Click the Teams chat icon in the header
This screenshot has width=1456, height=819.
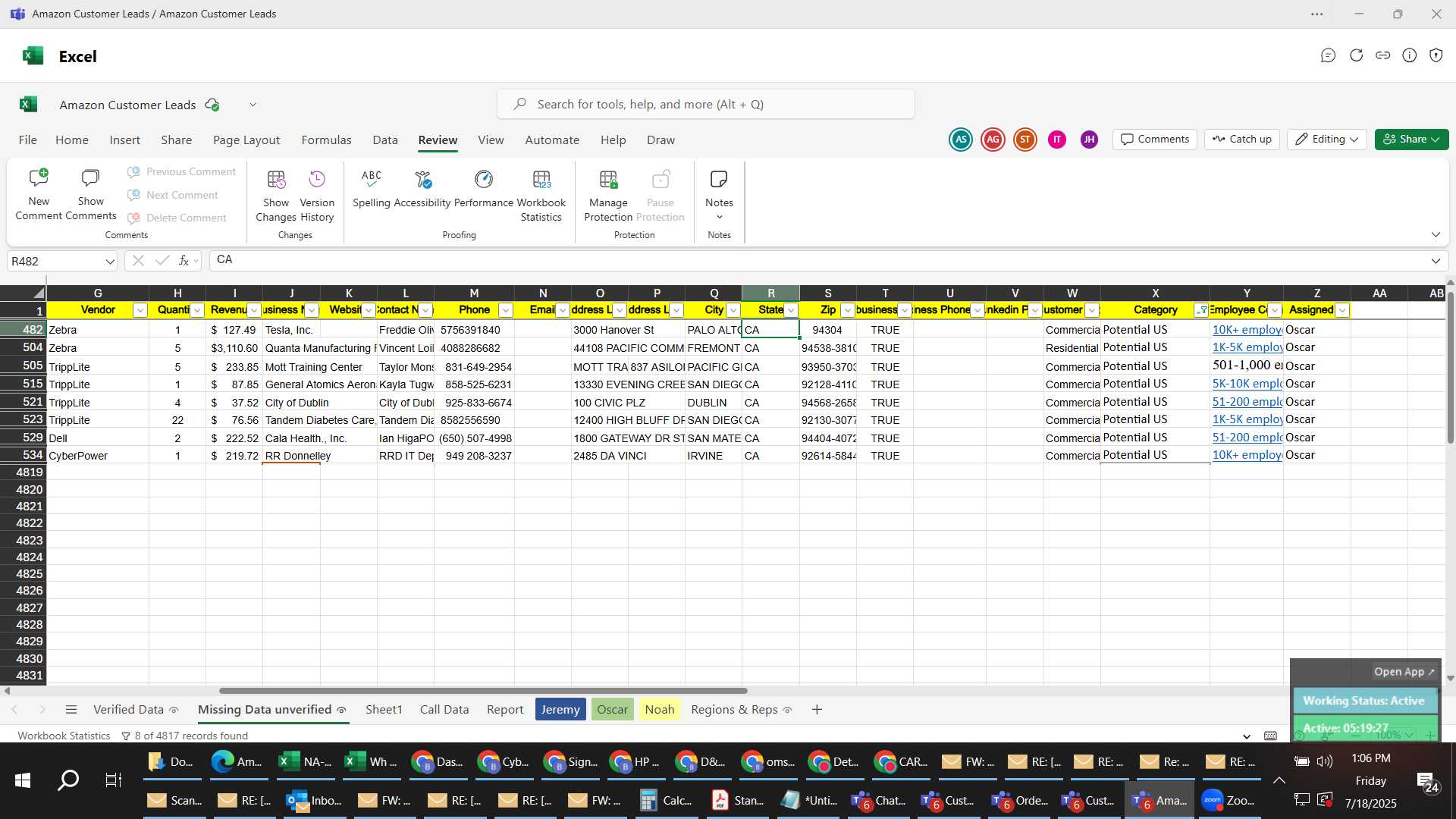click(1328, 55)
